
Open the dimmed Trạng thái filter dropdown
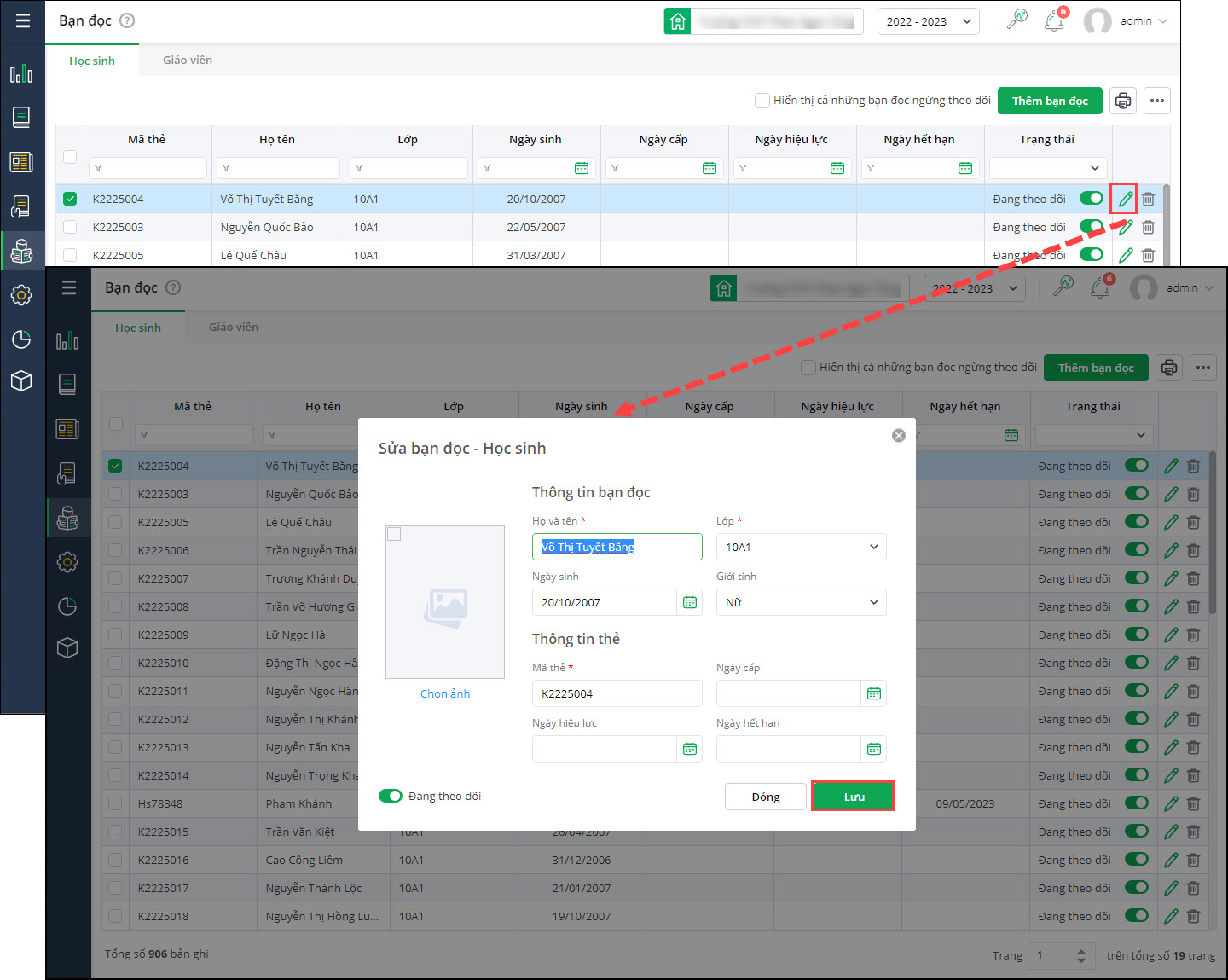pos(1095,435)
